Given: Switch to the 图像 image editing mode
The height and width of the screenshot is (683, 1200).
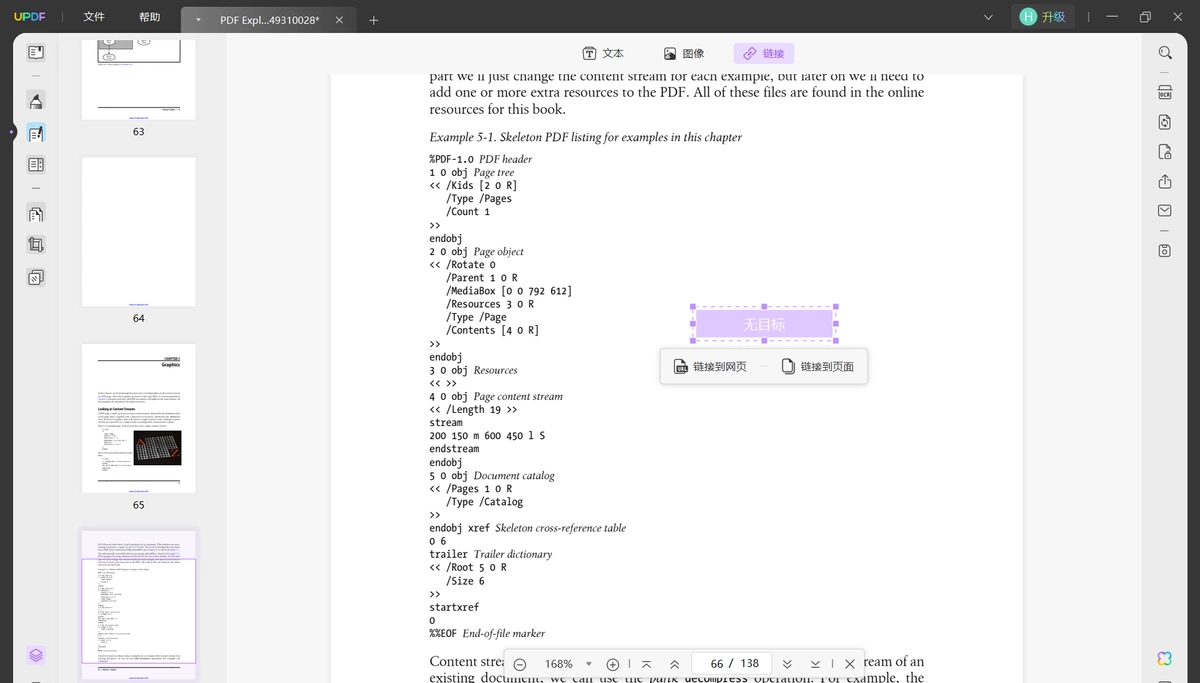Looking at the screenshot, I should click(x=684, y=54).
